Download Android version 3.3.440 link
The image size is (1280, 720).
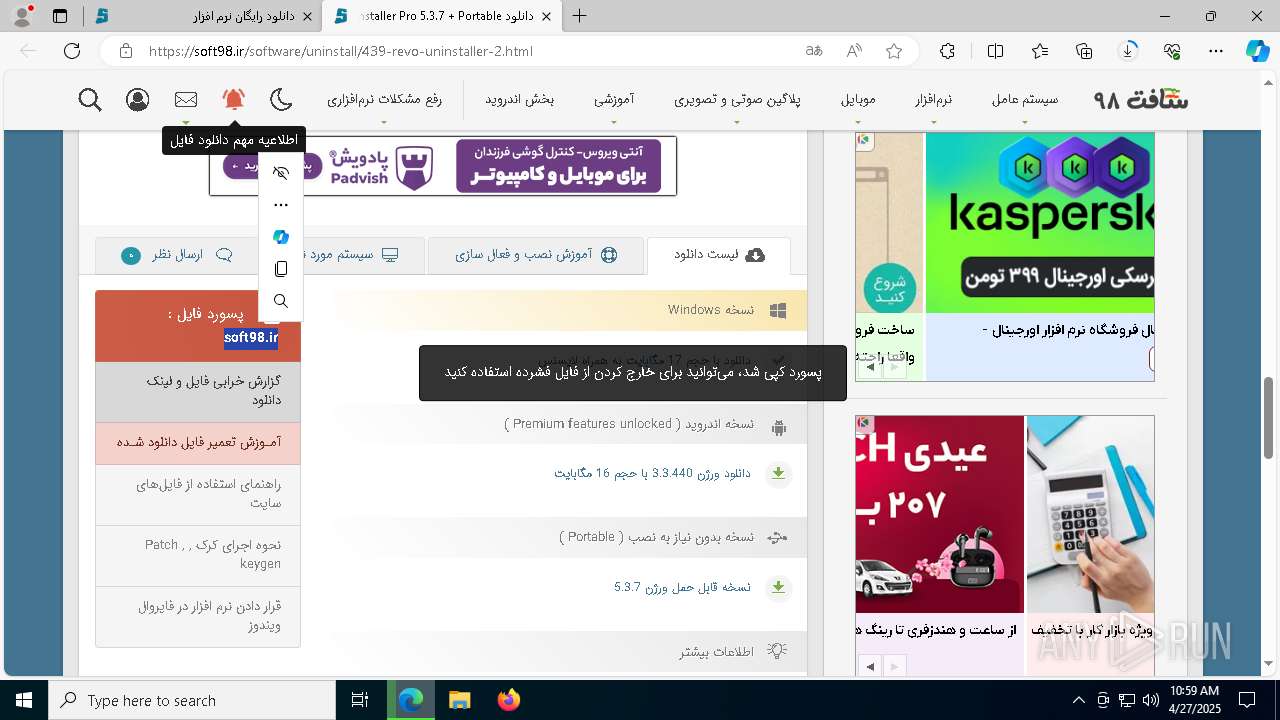point(652,473)
